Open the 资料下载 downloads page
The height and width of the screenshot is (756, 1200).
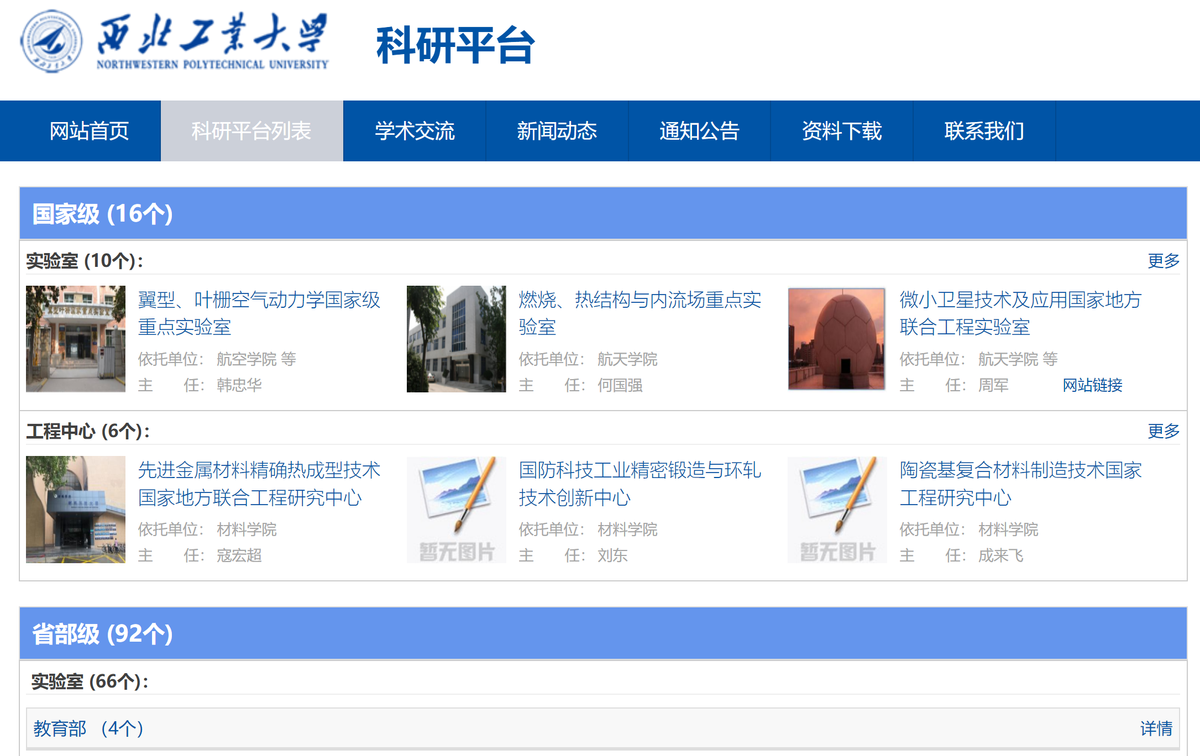coord(841,131)
